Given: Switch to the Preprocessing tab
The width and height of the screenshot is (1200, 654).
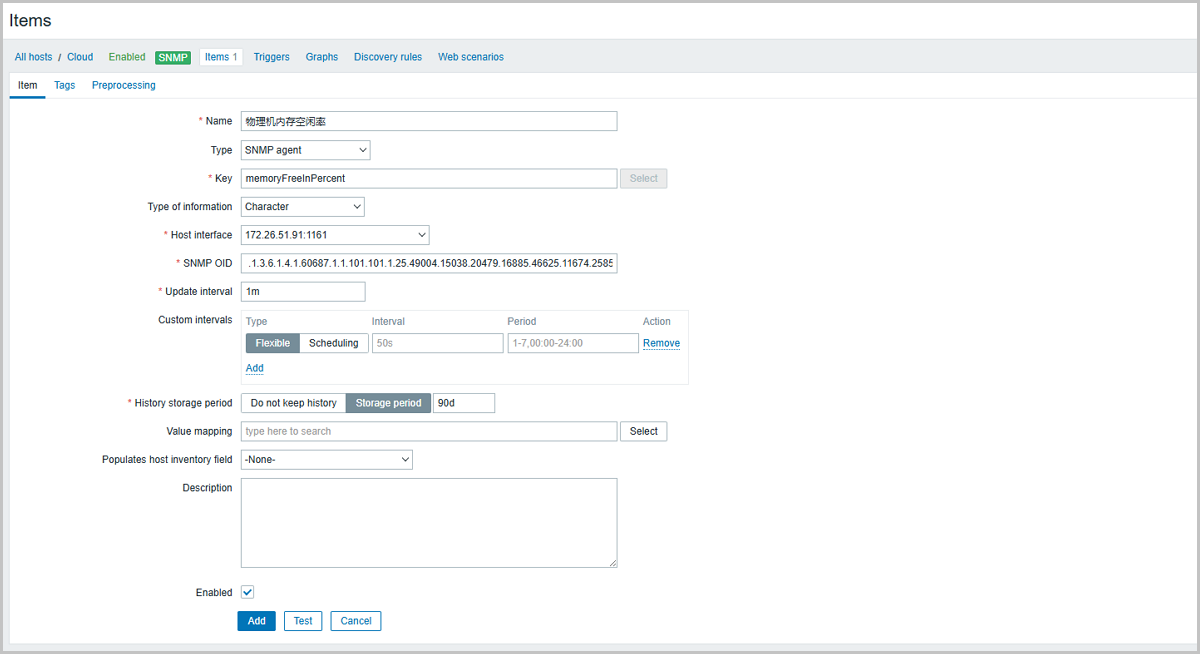Looking at the screenshot, I should click(x=123, y=85).
